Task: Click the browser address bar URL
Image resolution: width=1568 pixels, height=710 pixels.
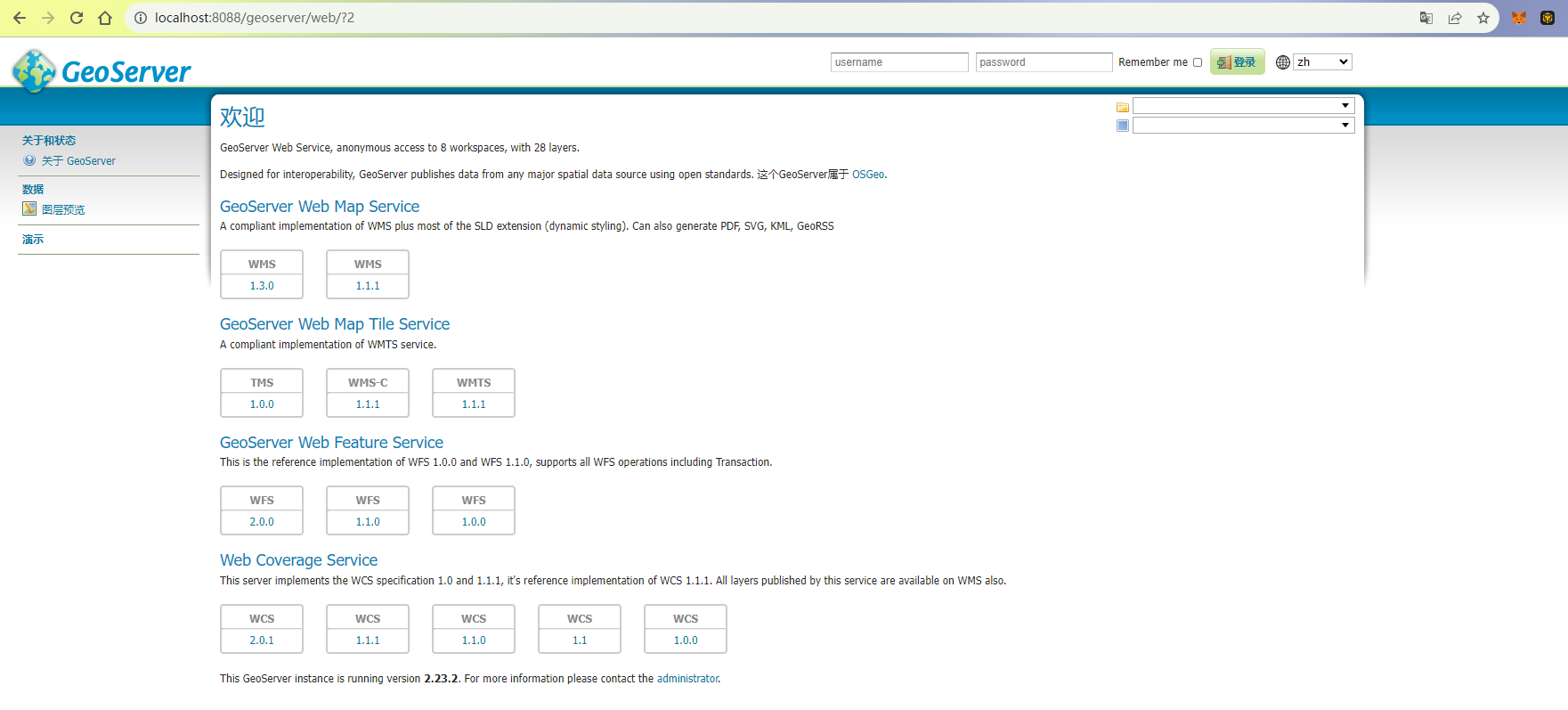Action: pos(255,18)
